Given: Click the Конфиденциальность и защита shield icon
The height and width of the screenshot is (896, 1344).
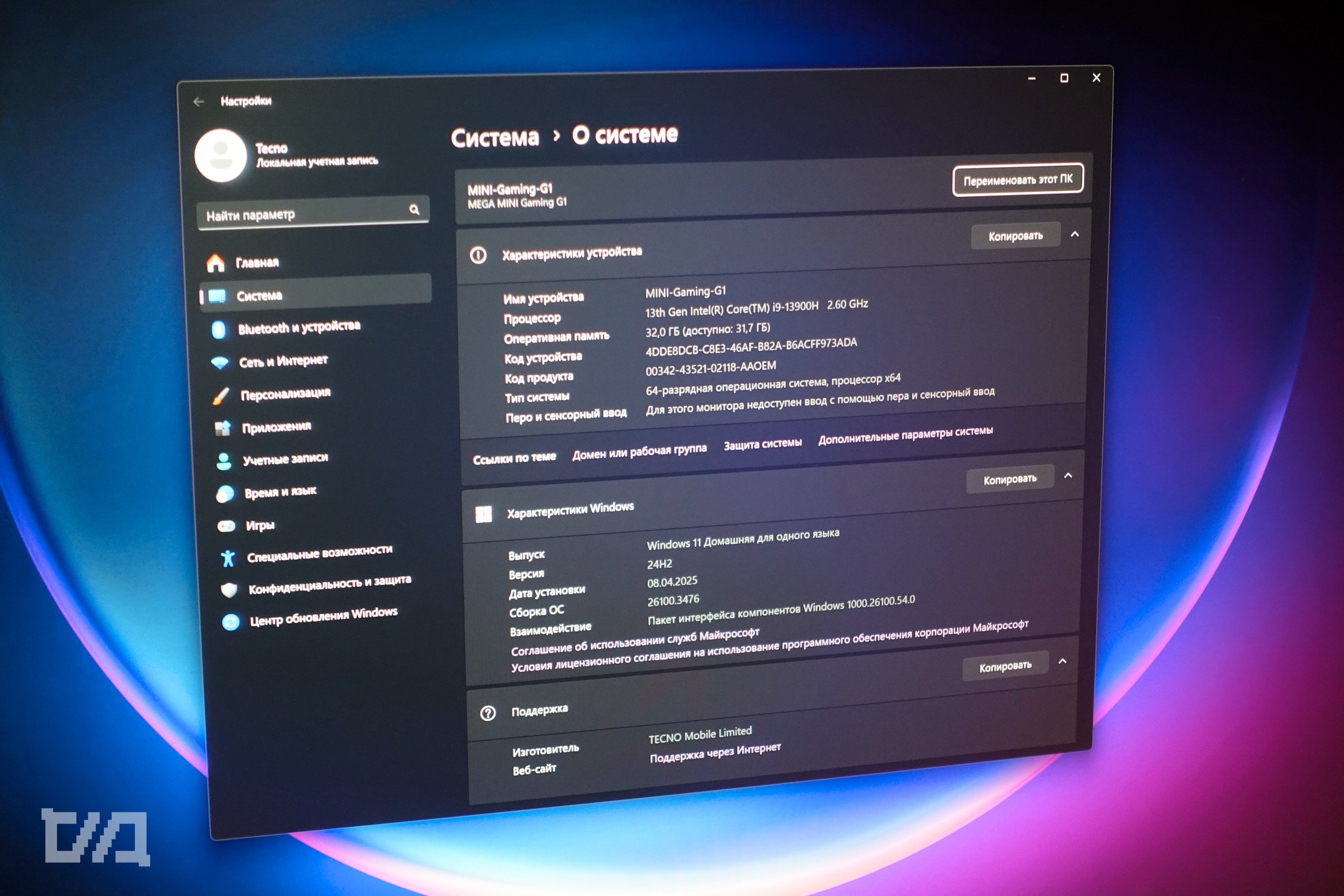Looking at the screenshot, I should [x=229, y=589].
